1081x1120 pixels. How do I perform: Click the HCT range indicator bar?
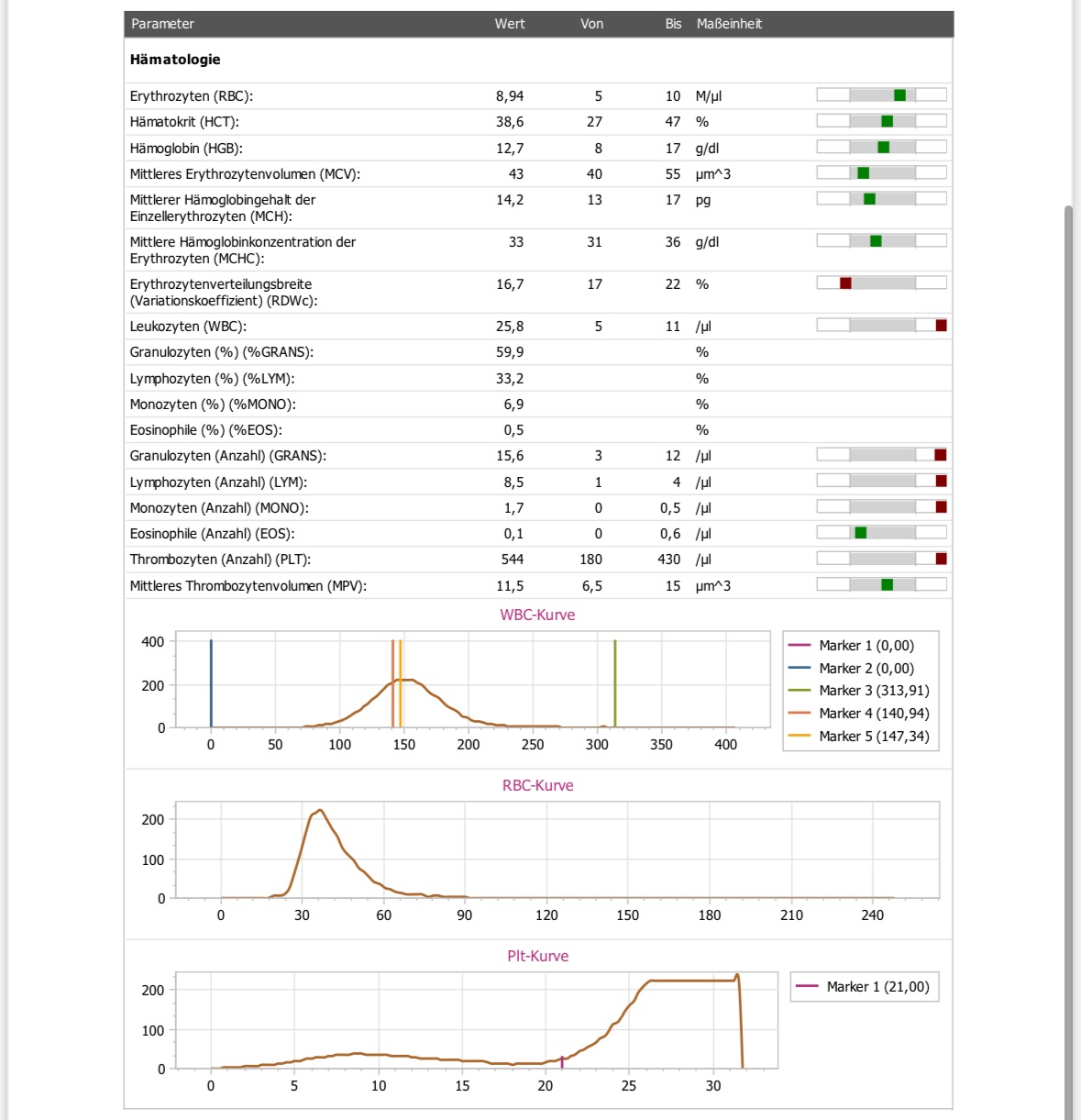[882, 121]
